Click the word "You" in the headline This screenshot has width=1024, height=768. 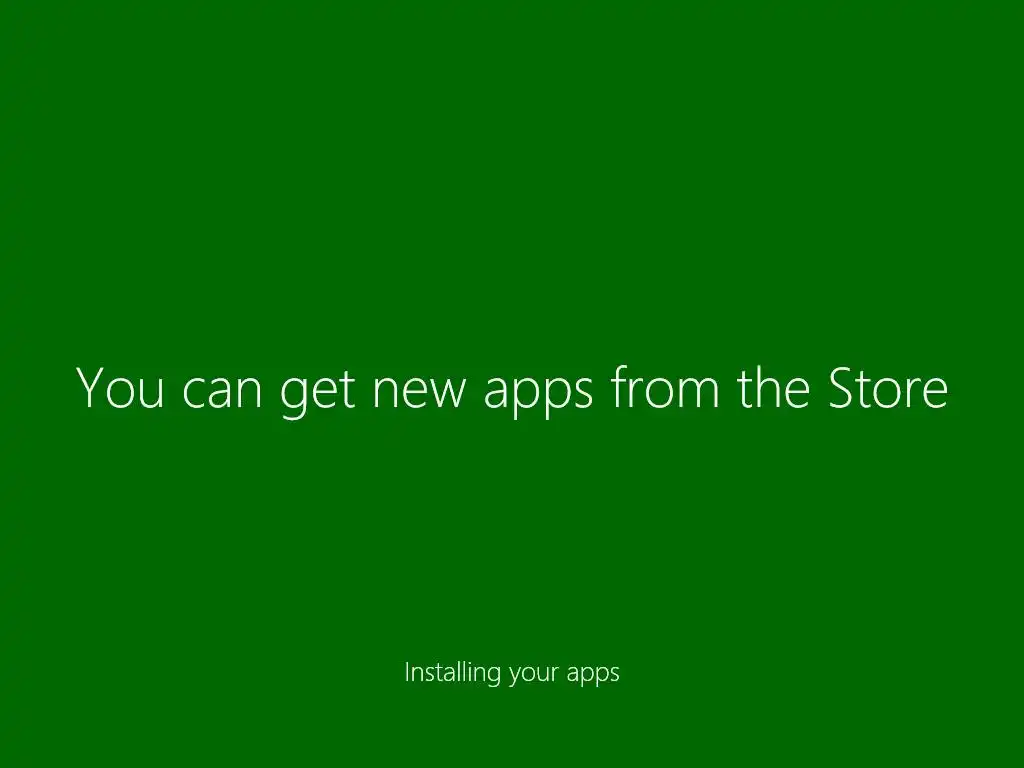120,387
